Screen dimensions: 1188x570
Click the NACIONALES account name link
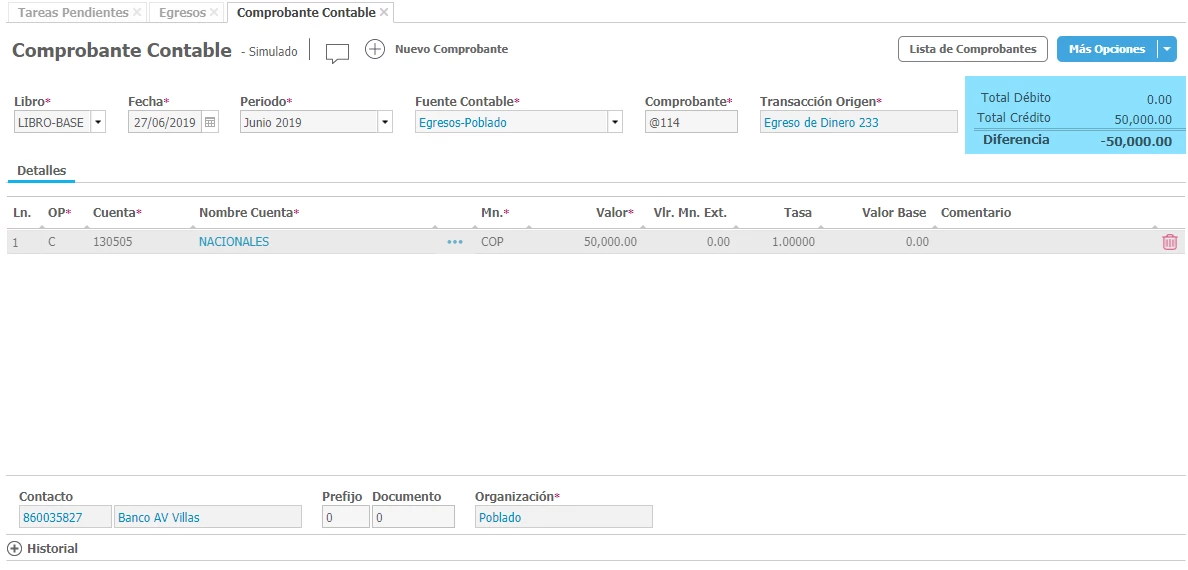[x=234, y=242]
